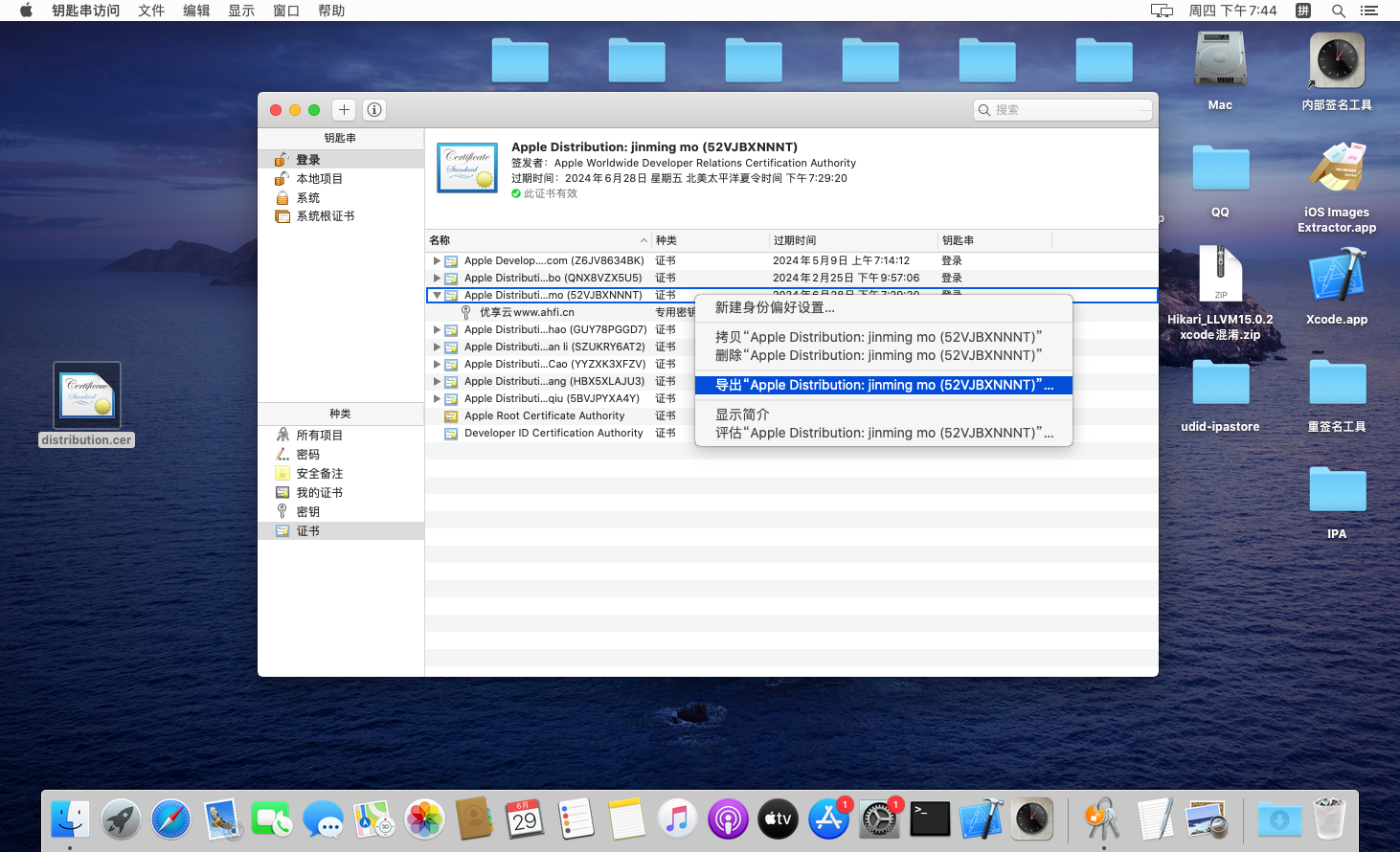Open the 文件 menu in menu bar
The image size is (1400, 852).
click(151, 11)
